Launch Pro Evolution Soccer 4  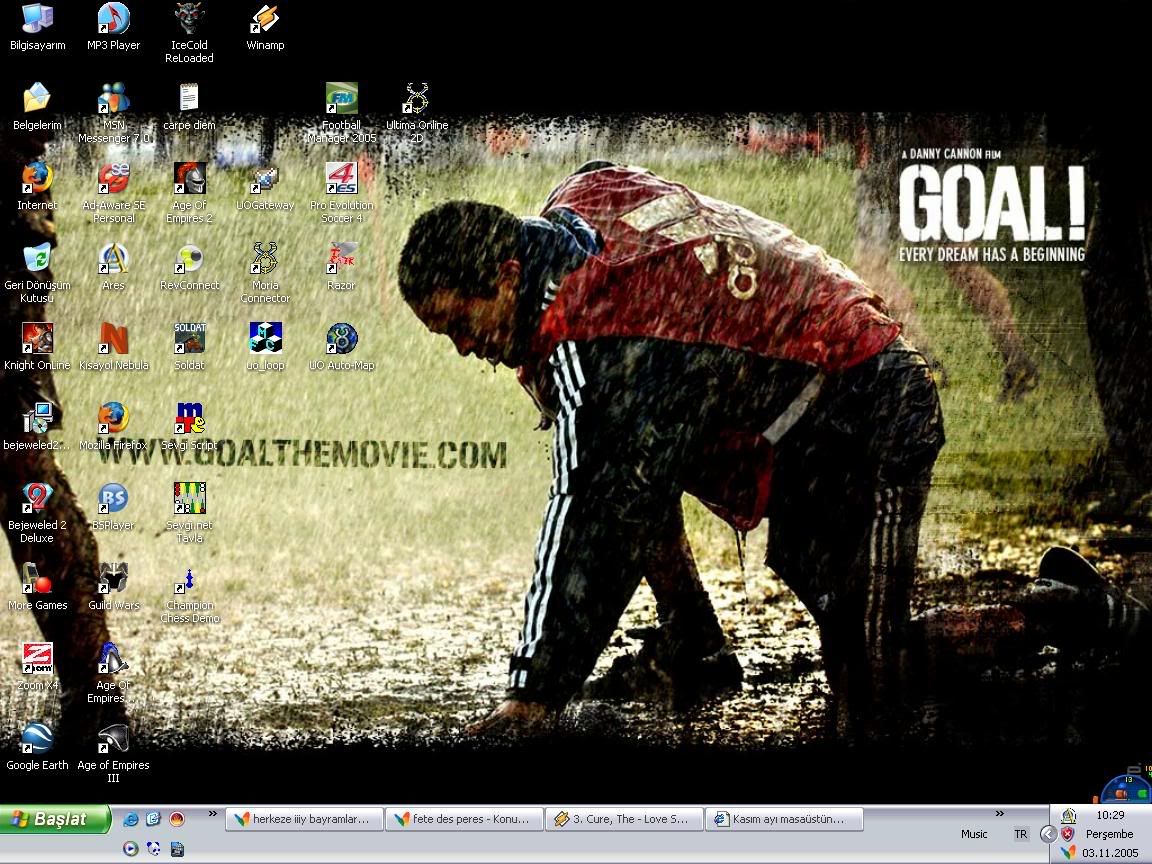(342, 193)
